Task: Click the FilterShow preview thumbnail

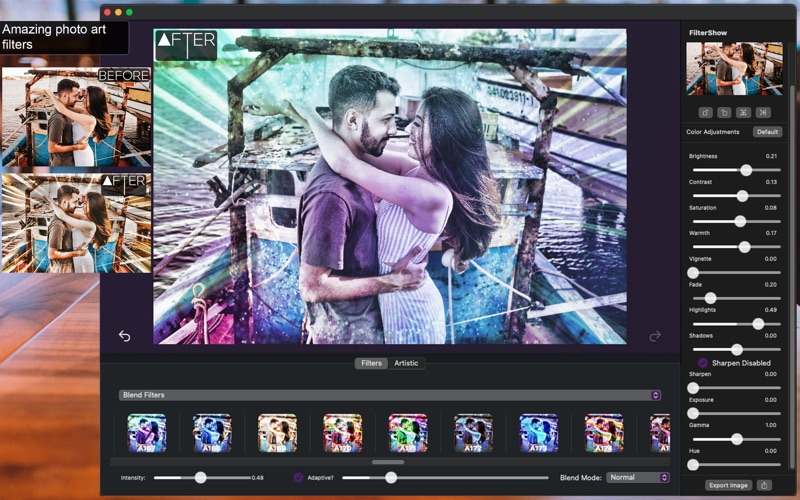Action: (x=734, y=69)
